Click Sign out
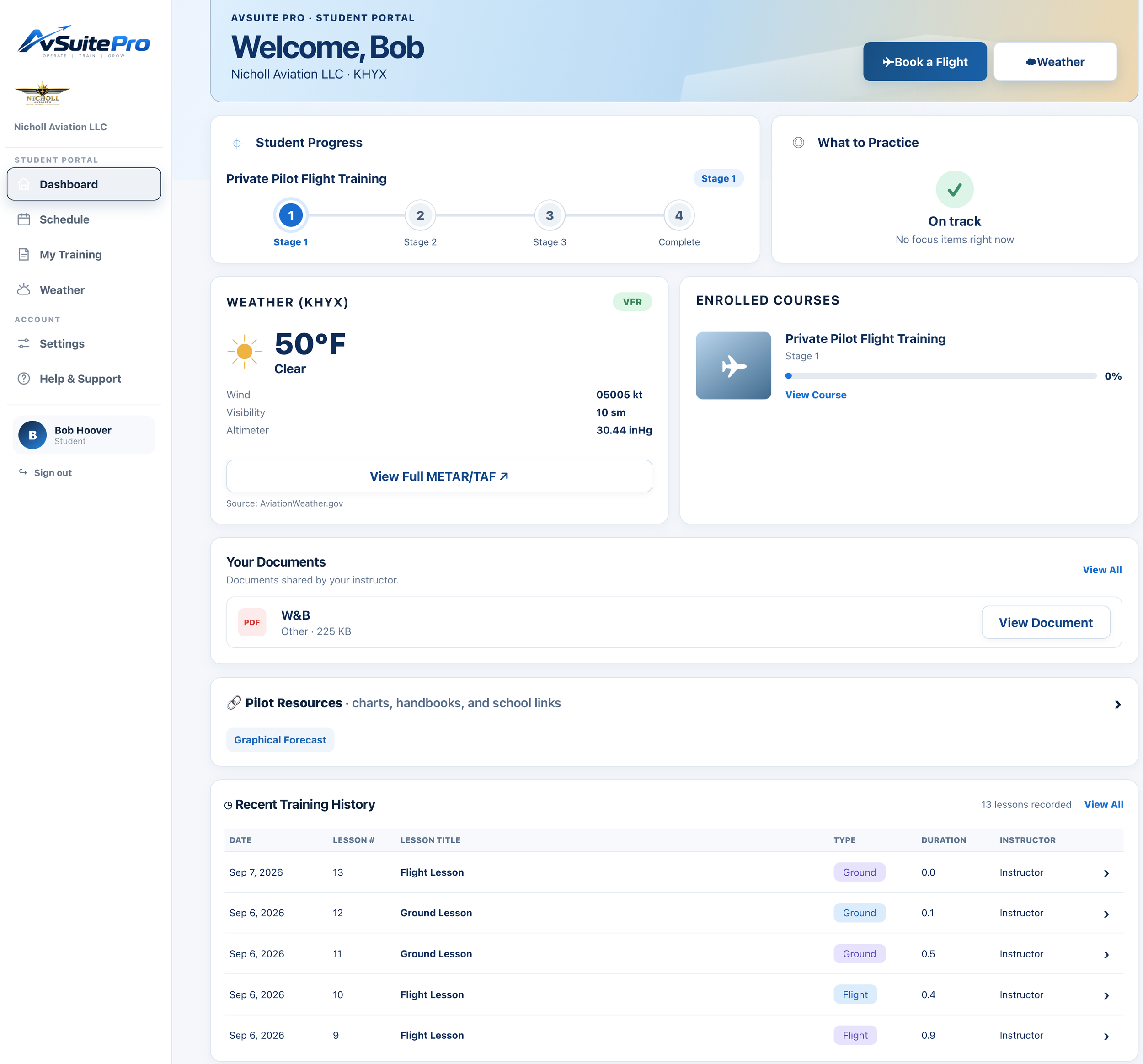The height and width of the screenshot is (1064, 1143). 53,472
